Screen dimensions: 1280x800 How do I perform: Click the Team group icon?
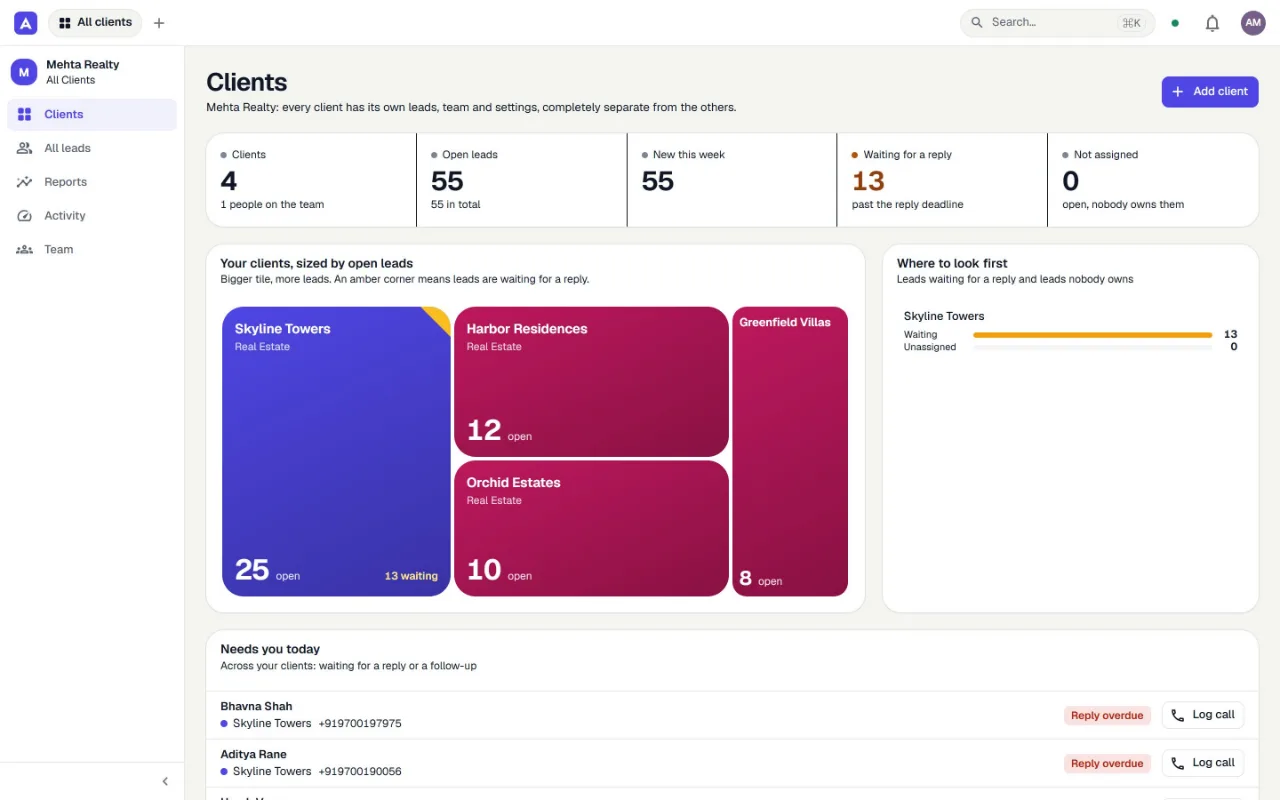pyautogui.click(x=25, y=250)
